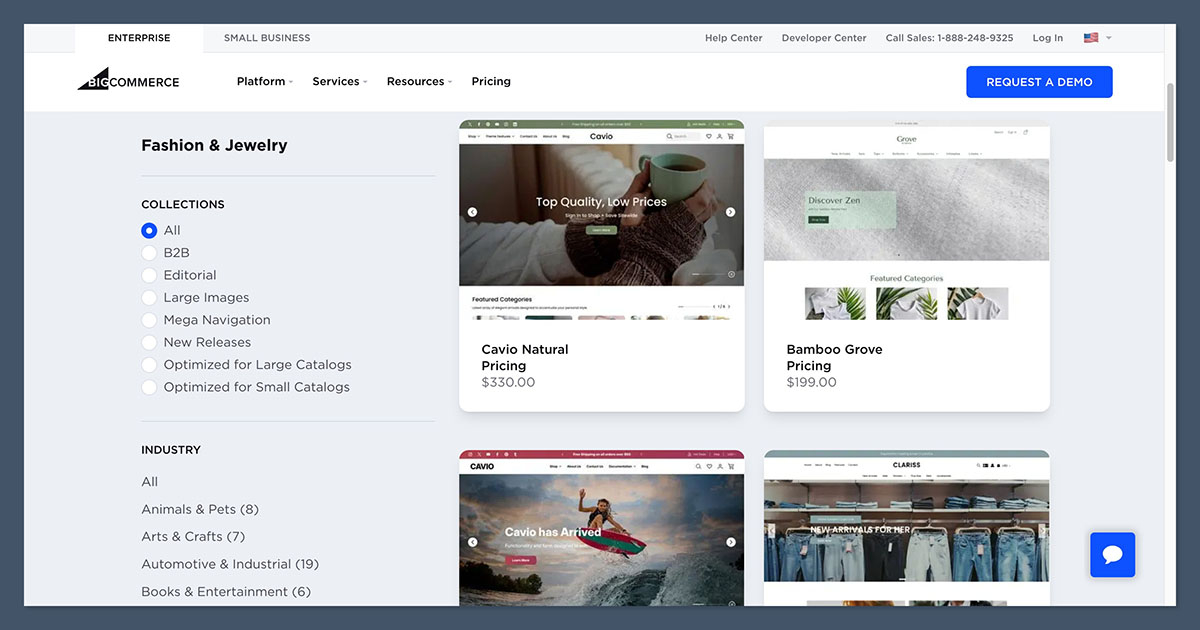
Task: Open the Pricing menu item
Action: tap(491, 82)
